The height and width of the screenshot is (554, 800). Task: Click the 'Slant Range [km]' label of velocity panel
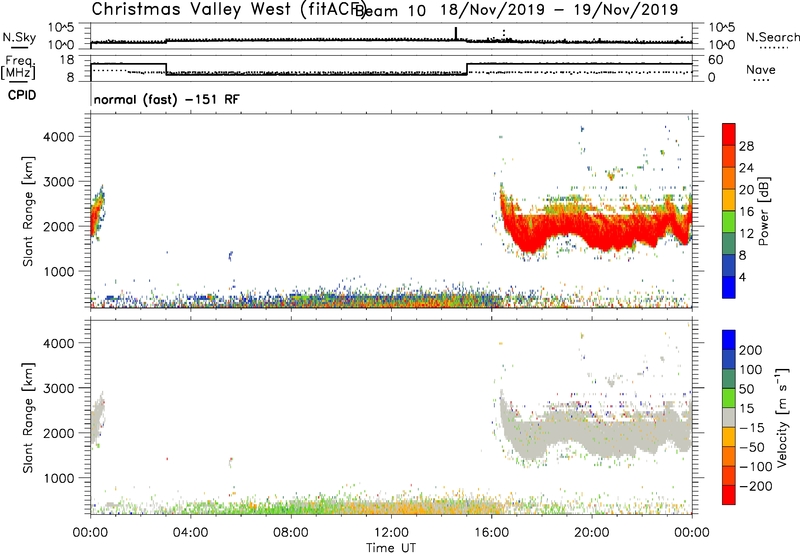[28, 417]
